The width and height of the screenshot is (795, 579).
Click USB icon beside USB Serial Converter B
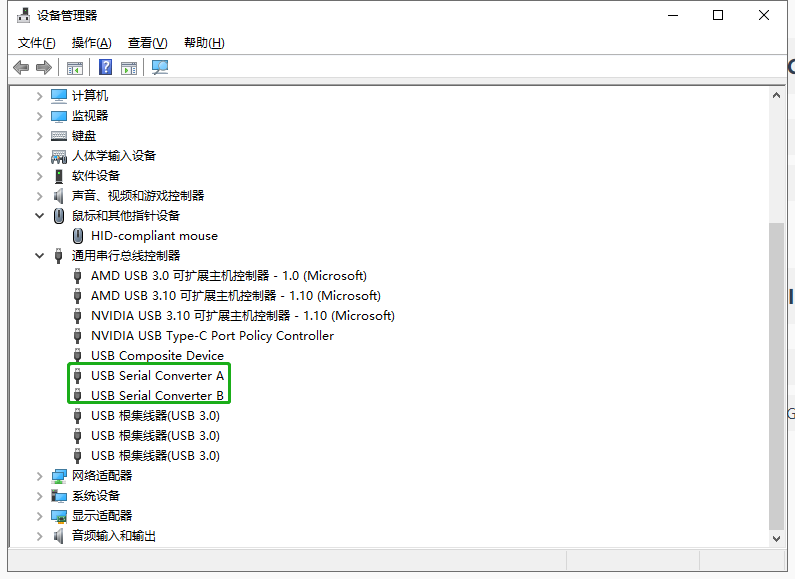[x=78, y=395]
